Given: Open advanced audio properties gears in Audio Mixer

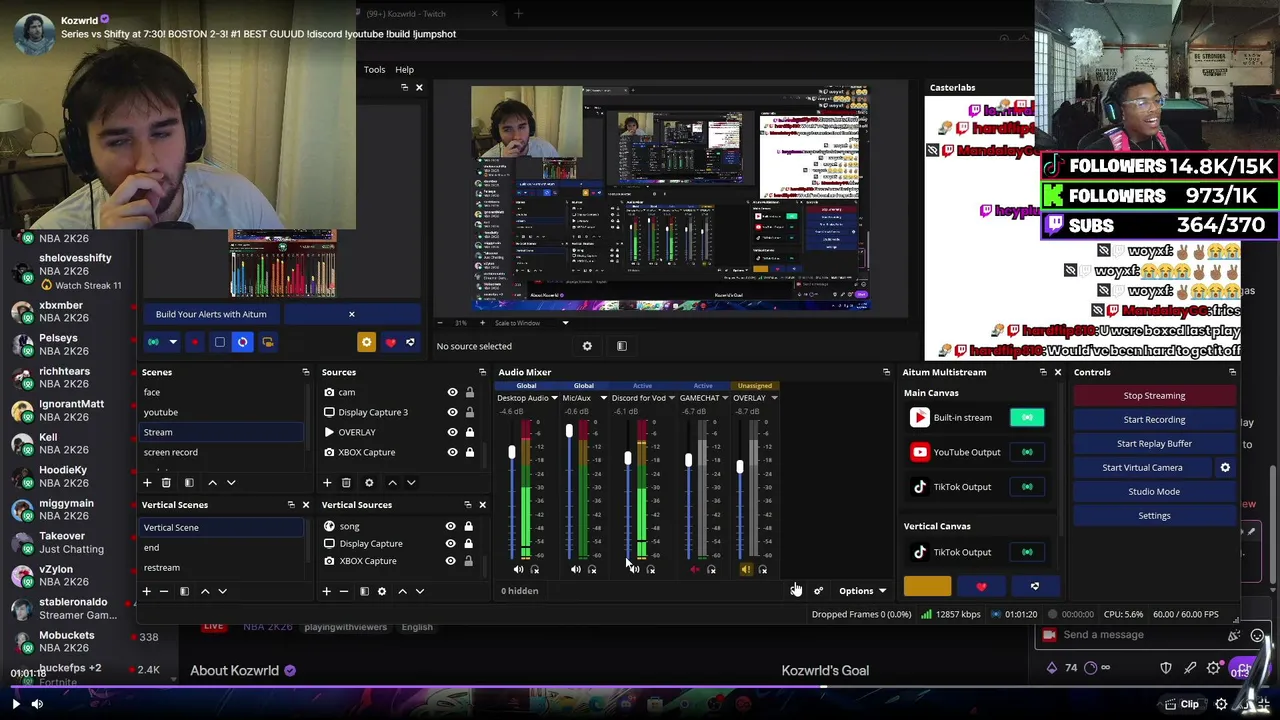Looking at the screenshot, I should (x=818, y=591).
